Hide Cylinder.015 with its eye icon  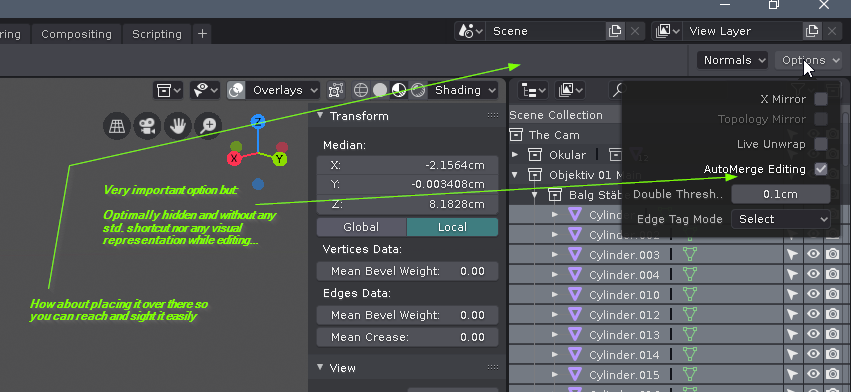tap(812, 375)
